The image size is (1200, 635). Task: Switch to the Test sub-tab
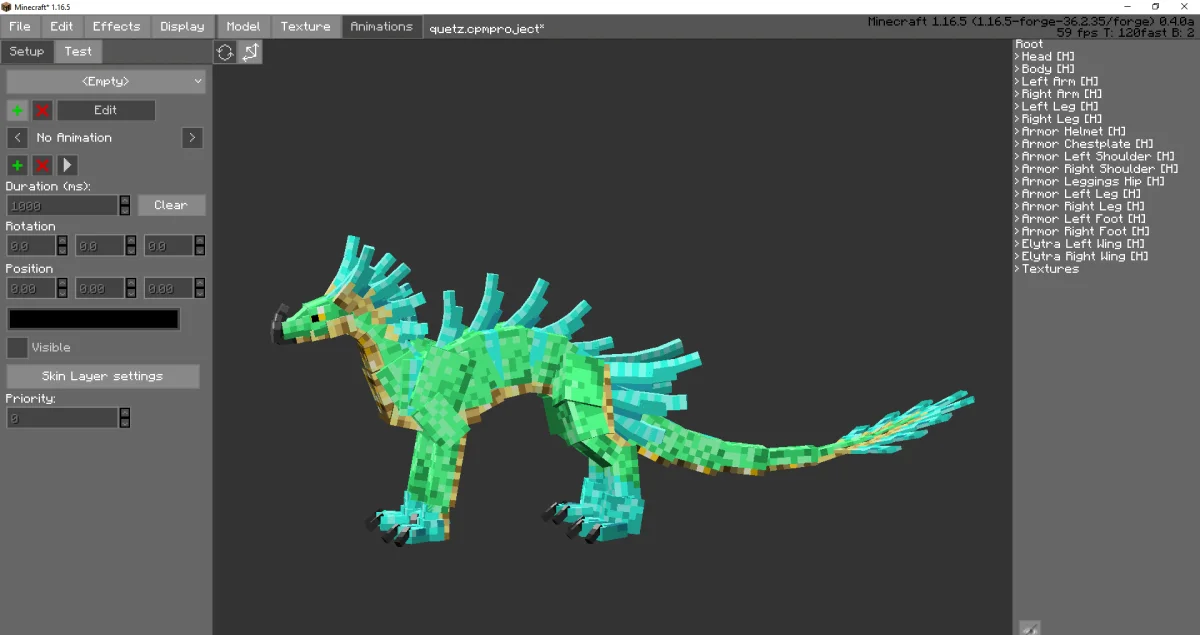click(x=78, y=52)
